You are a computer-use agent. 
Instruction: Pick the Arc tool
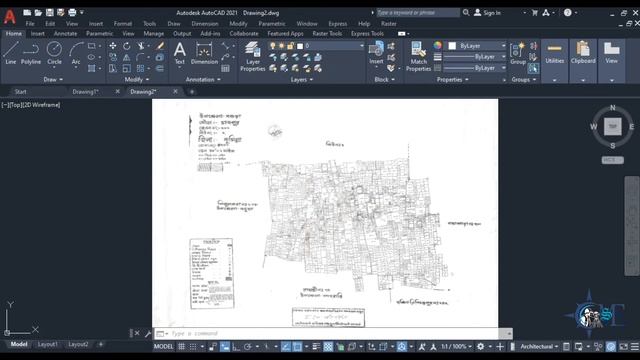click(x=76, y=53)
